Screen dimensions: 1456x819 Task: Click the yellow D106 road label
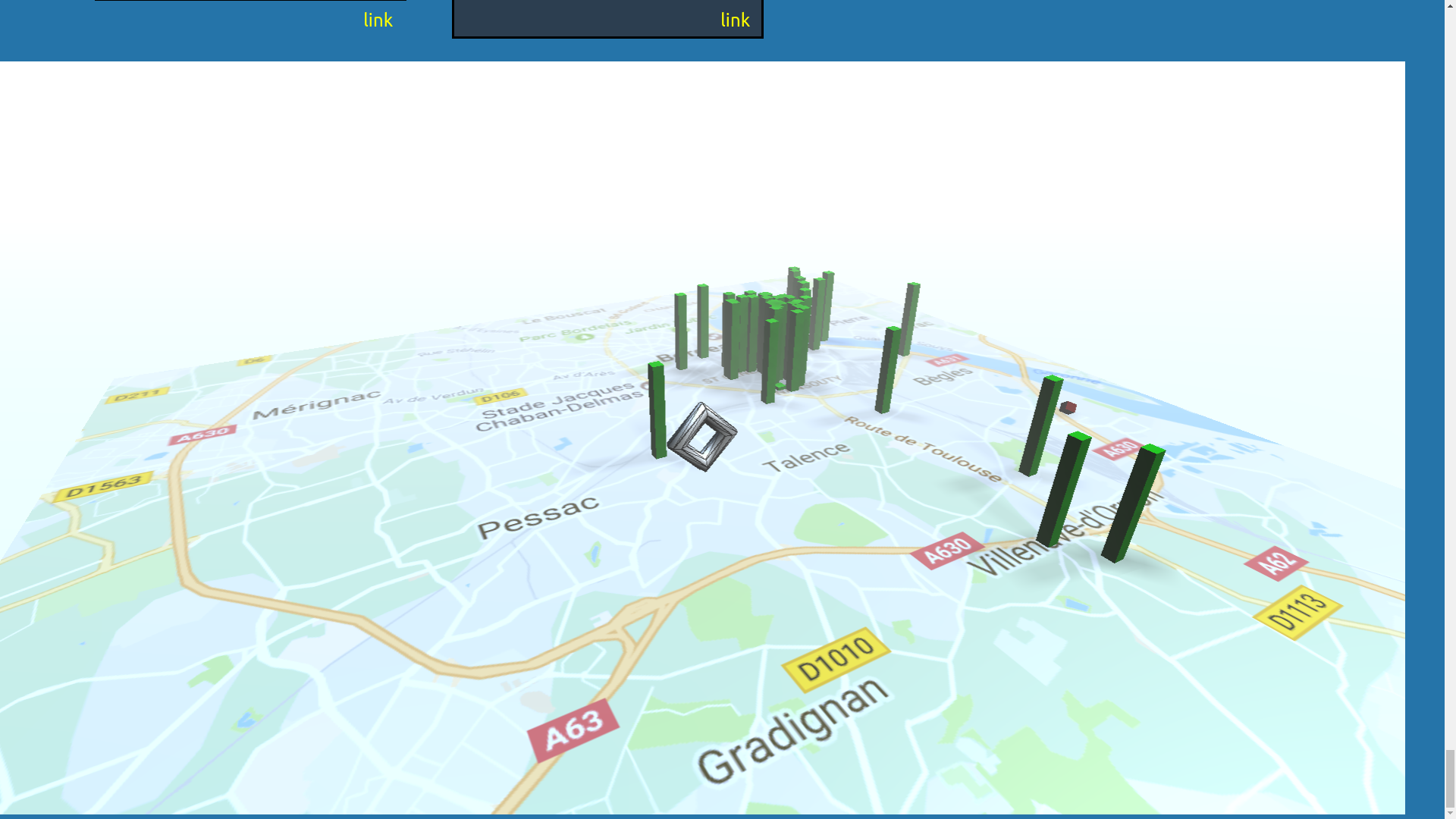[500, 396]
